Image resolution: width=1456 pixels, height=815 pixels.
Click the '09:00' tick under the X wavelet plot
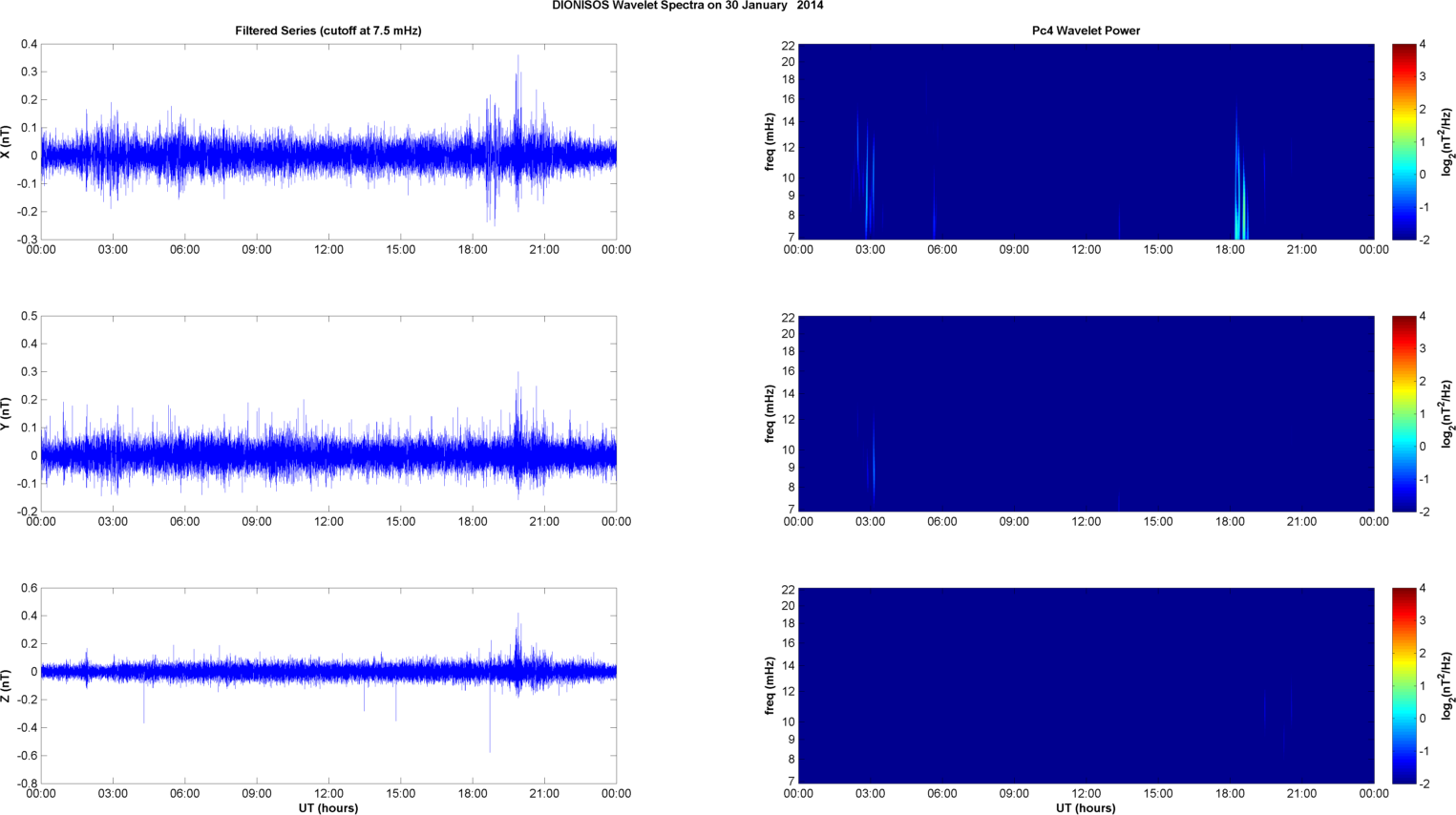[1014, 250]
